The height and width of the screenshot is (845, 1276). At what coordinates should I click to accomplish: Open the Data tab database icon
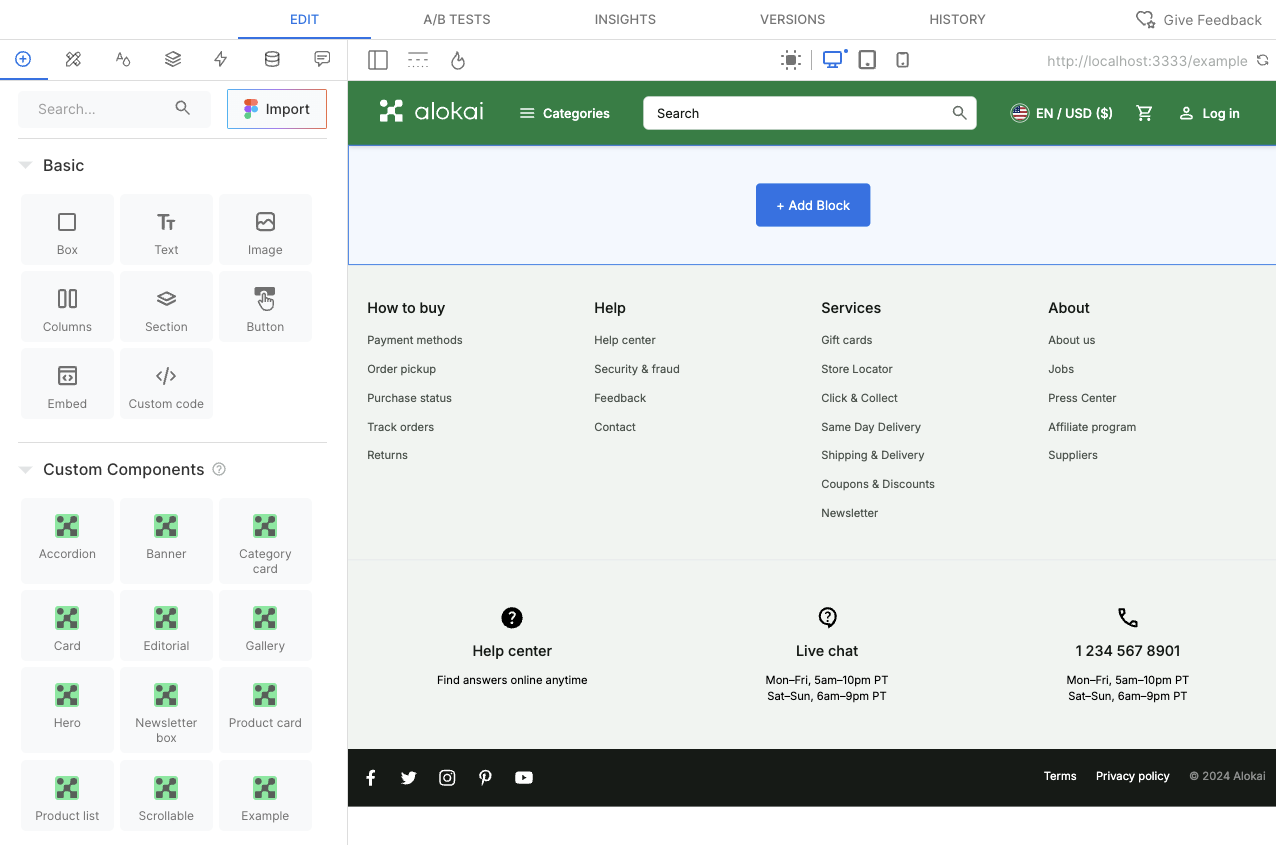coord(272,59)
